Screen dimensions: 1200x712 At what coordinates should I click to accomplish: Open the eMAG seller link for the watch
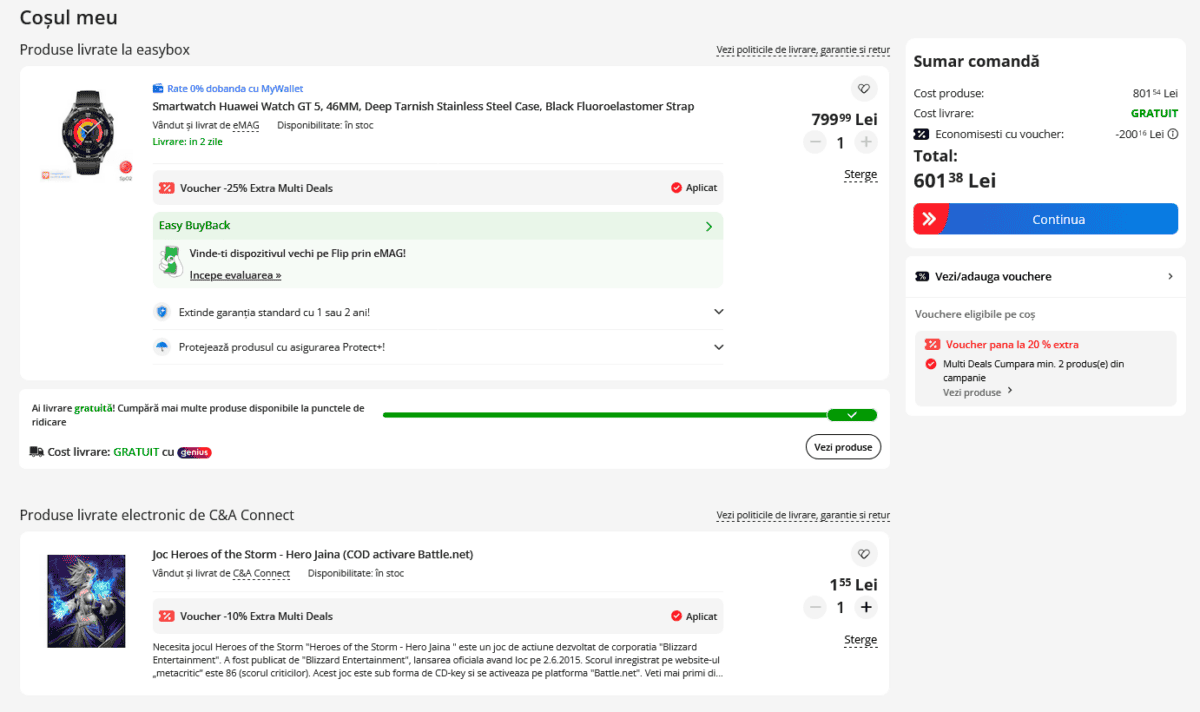246,125
